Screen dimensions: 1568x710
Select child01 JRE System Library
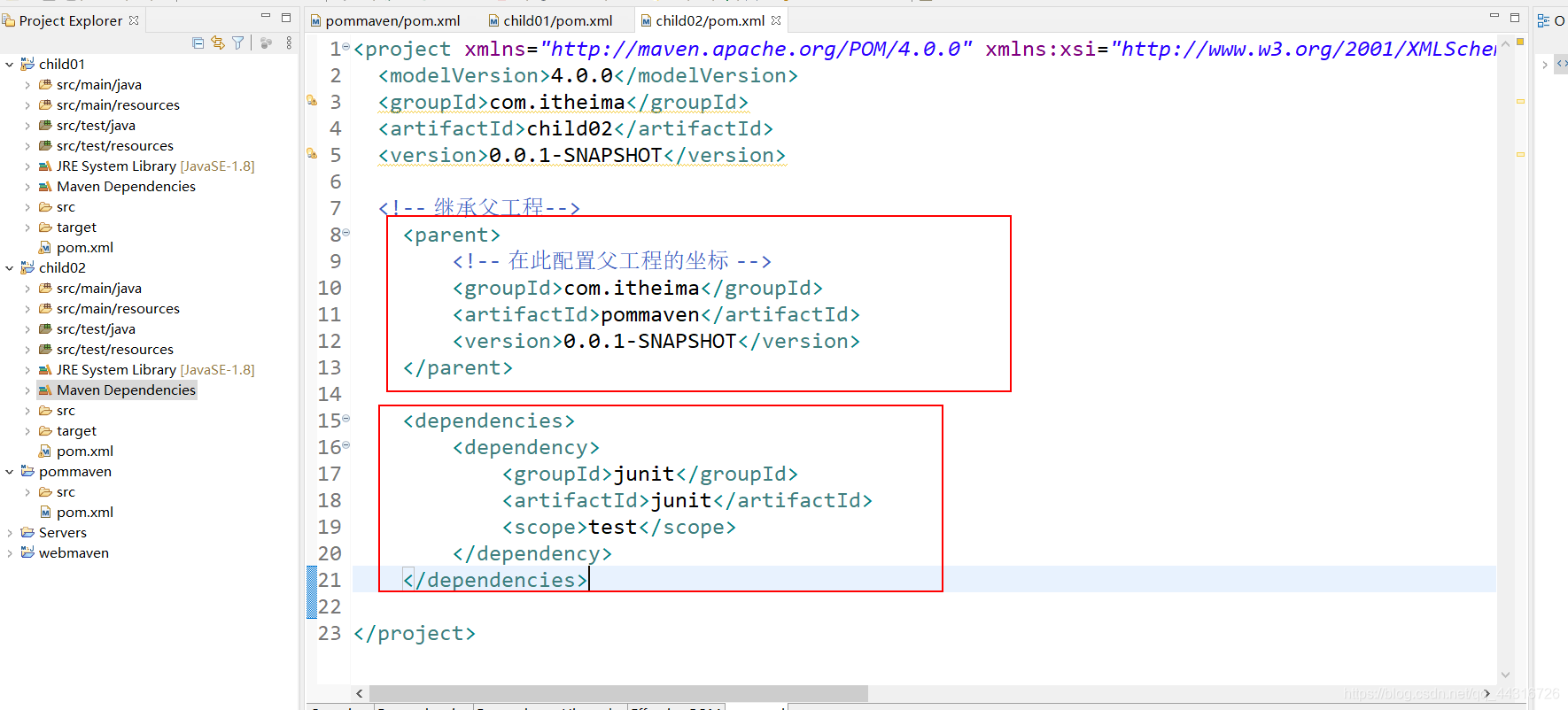click(155, 166)
